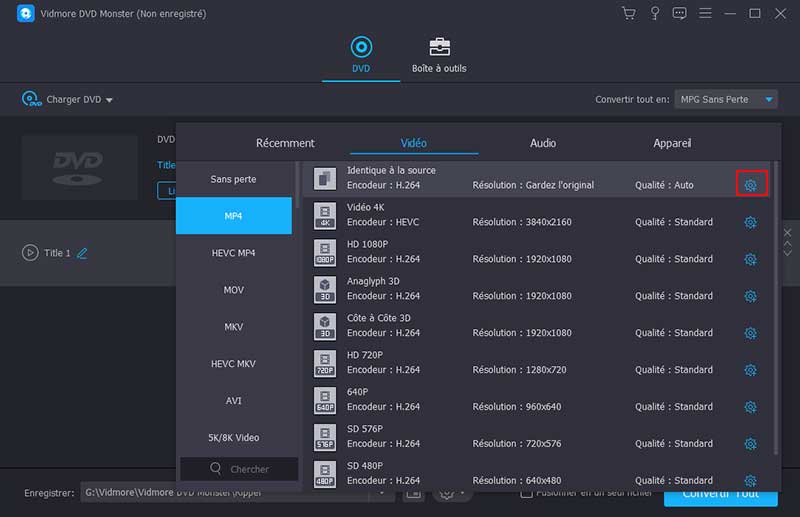Open settings gear for Identique à la source
Viewport: 800px width, 517px height.
750,185
